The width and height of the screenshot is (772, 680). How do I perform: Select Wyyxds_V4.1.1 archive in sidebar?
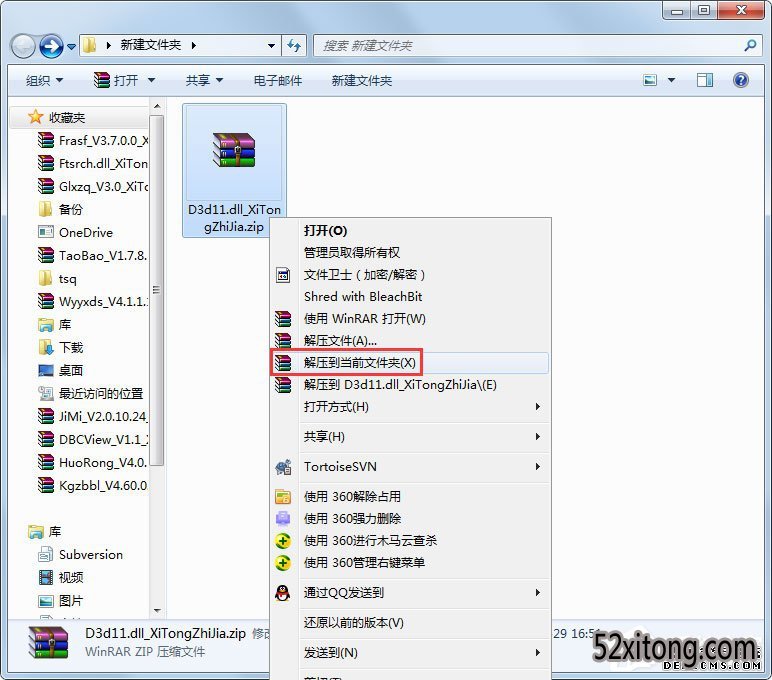click(x=93, y=301)
